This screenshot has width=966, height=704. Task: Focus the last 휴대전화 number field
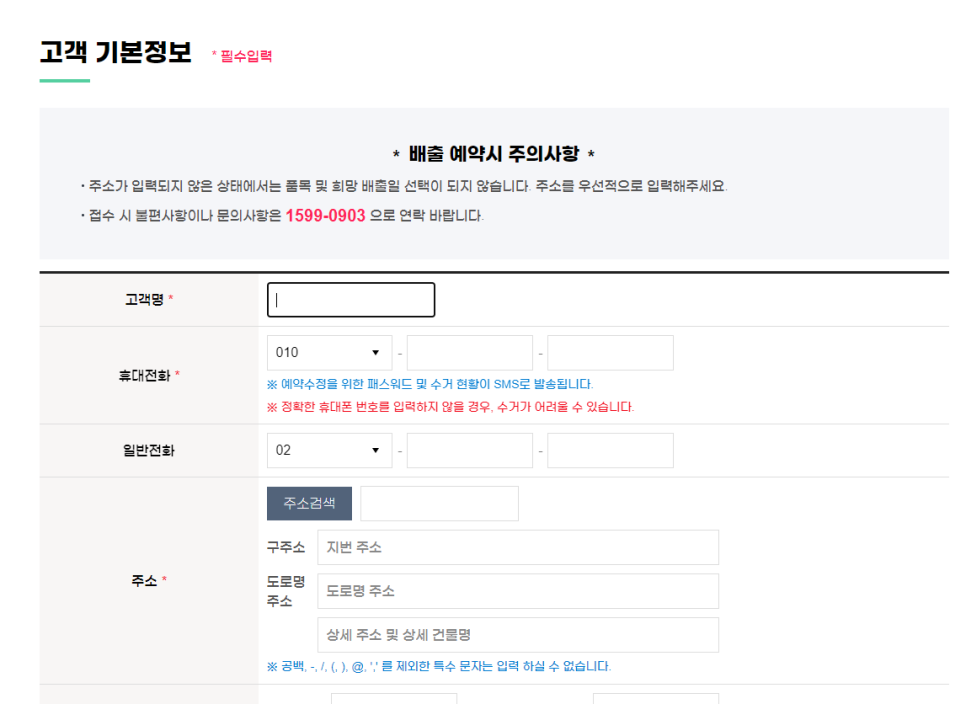(611, 353)
